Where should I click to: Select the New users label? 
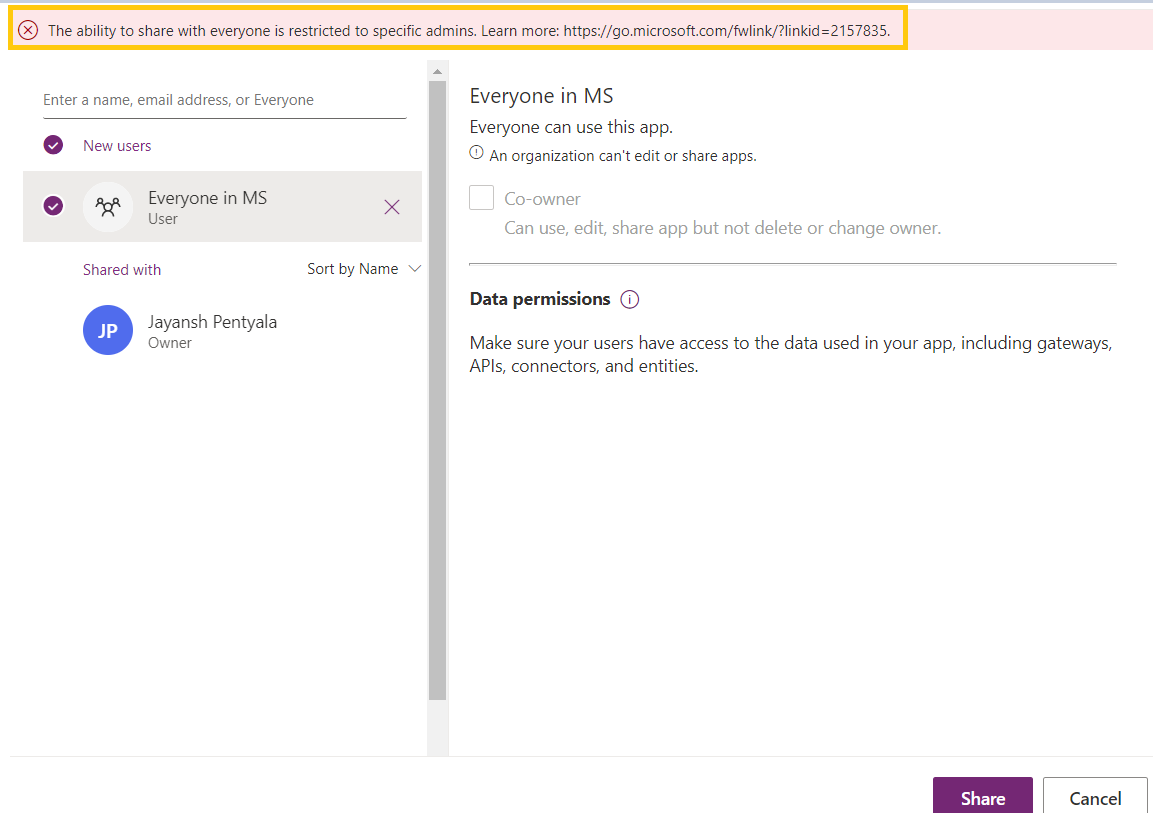pos(117,146)
